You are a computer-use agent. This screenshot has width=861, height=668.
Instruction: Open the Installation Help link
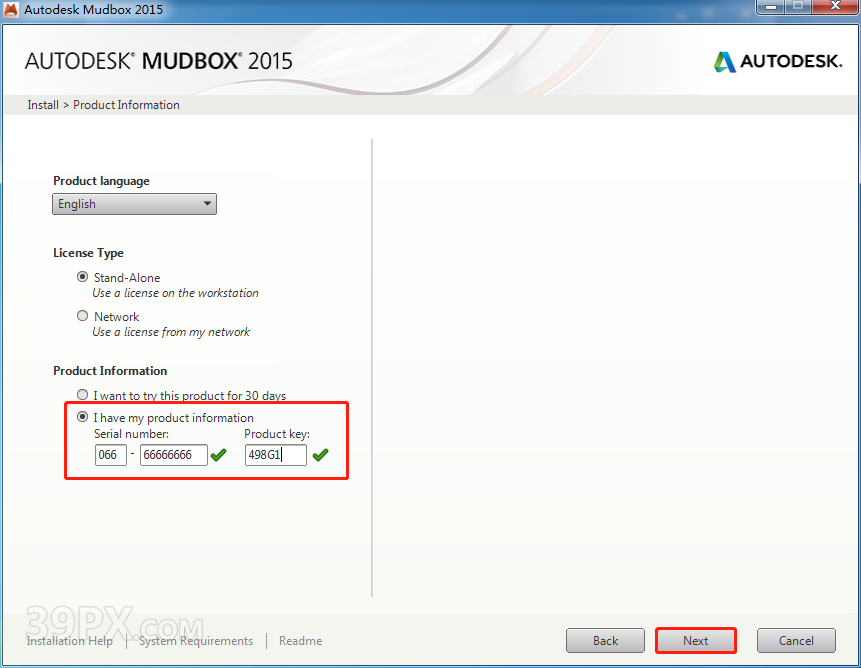(x=70, y=641)
